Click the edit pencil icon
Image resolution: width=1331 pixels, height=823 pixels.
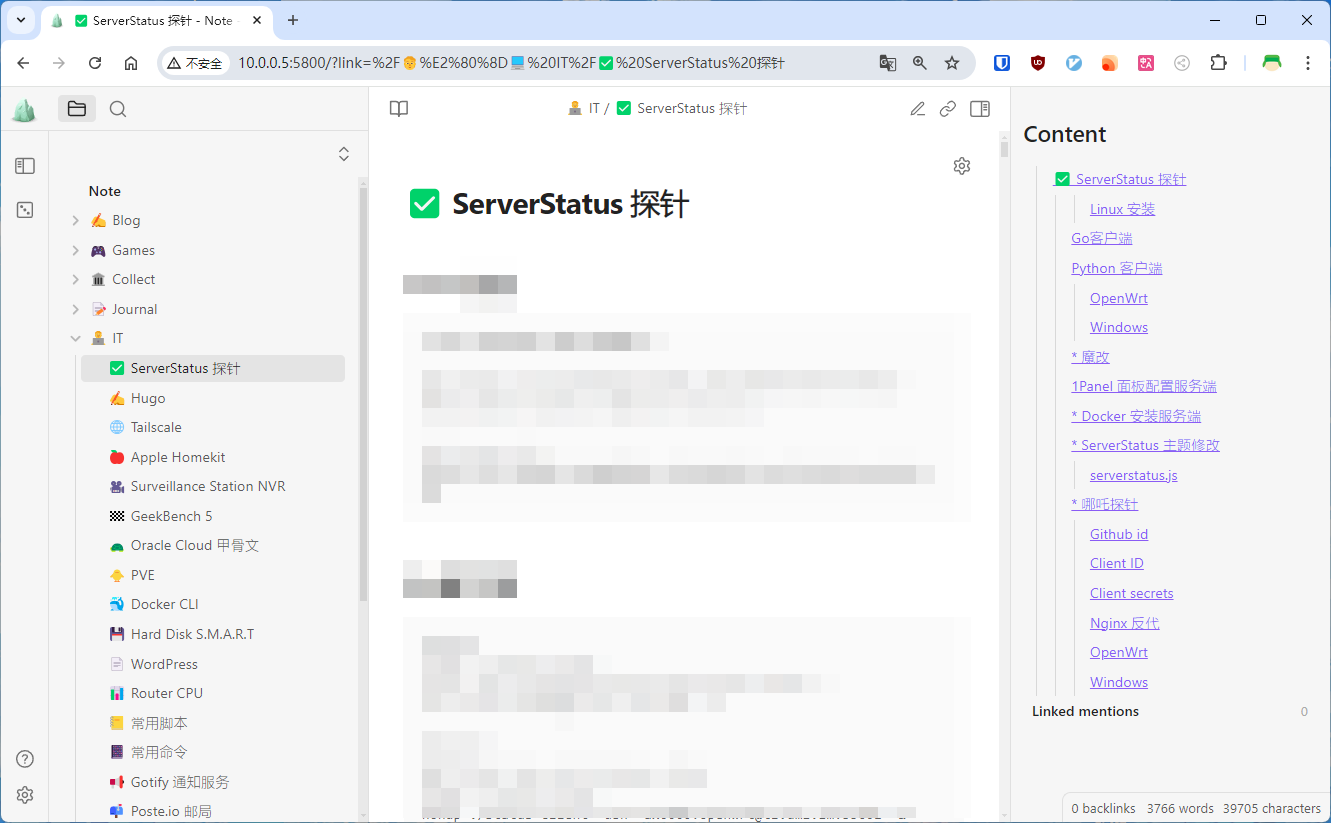point(917,109)
